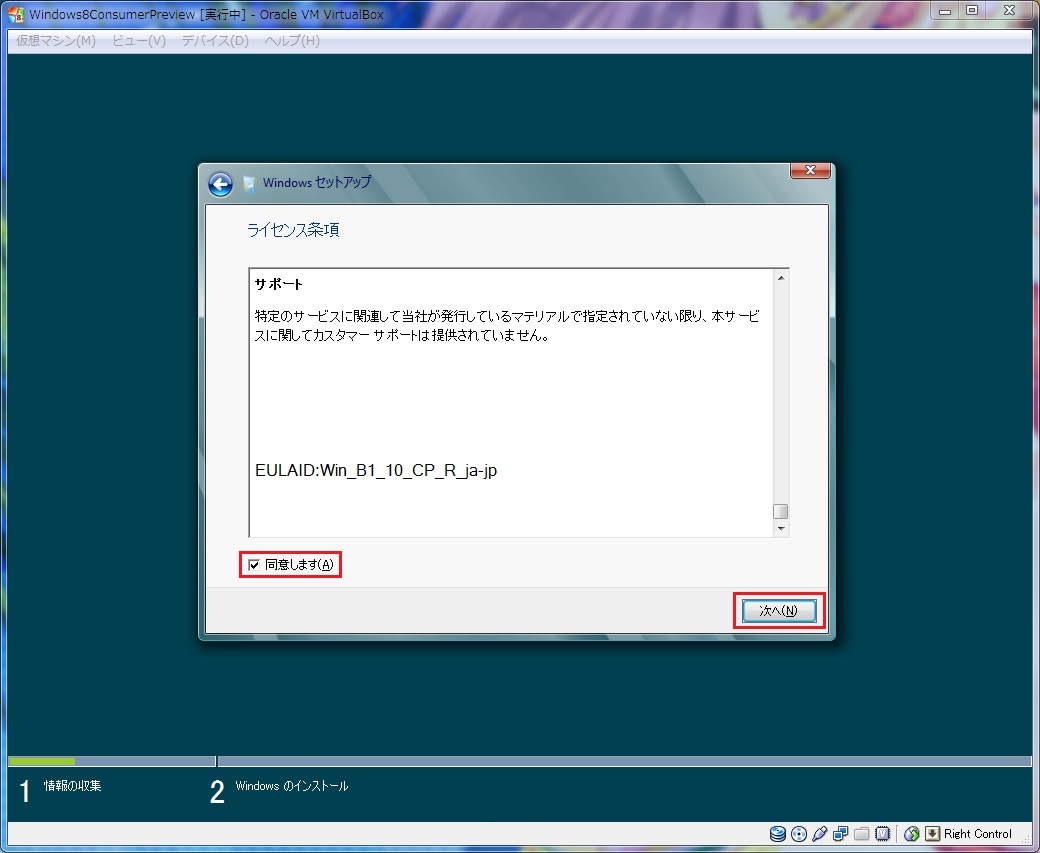The height and width of the screenshot is (853, 1040).
Task: Click the virtualization (V chip) status icon
Action: (882, 834)
